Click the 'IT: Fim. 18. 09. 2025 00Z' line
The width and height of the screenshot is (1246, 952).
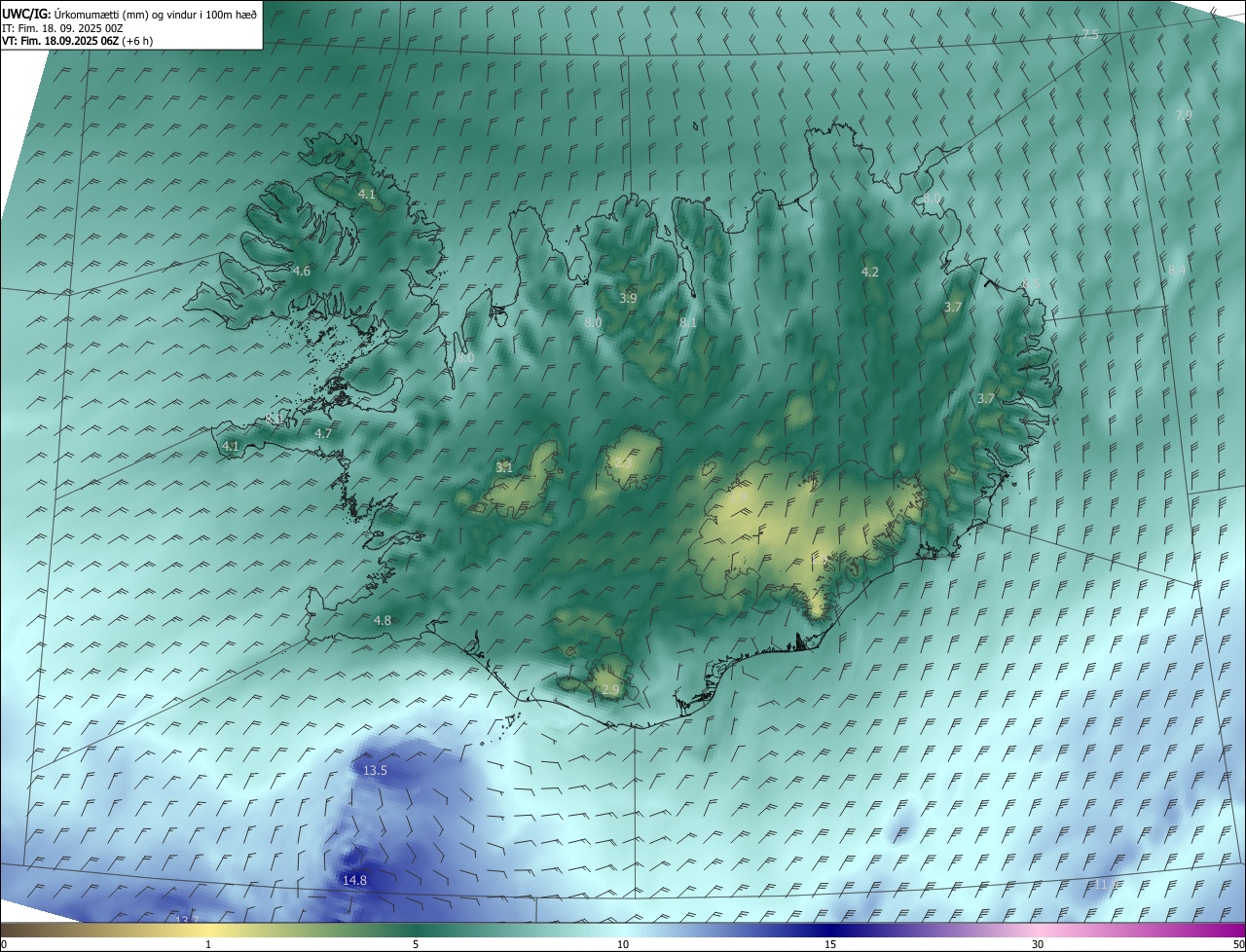[62, 27]
